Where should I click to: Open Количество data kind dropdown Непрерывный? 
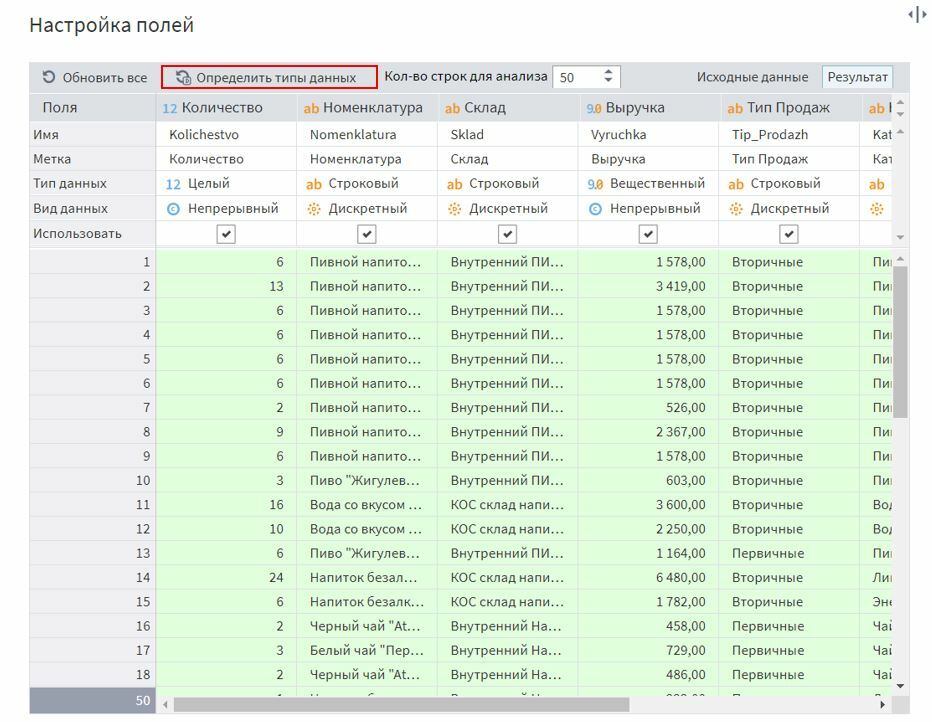(x=226, y=209)
